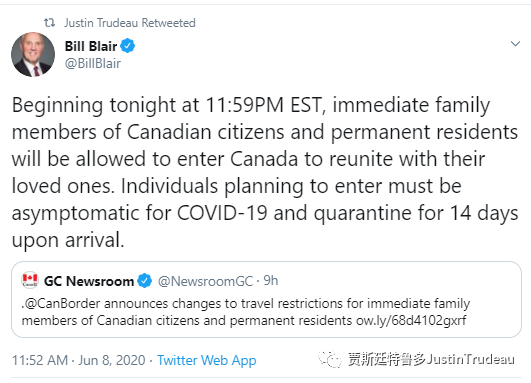Click GC Newsroom's verified badge
Viewport: 531px width, 383px height.
coord(145,281)
